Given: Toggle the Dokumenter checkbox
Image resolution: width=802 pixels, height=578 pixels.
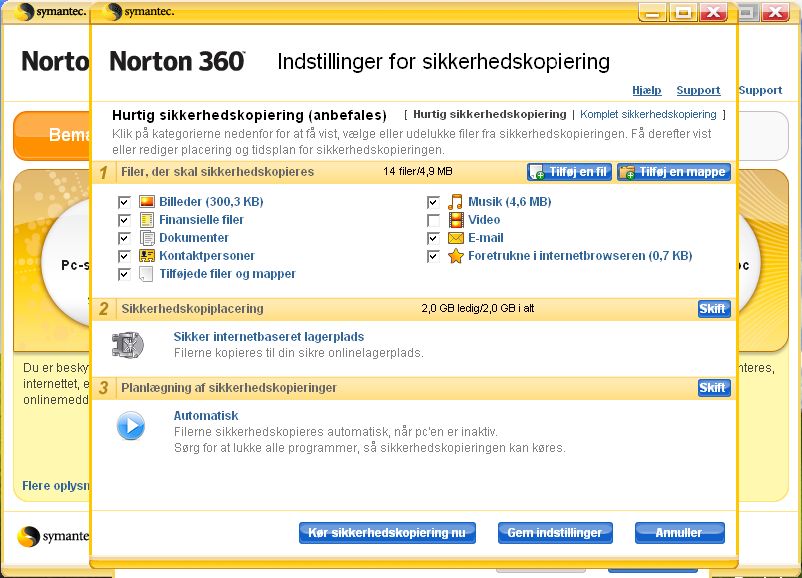Looking at the screenshot, I should (124, 238).
